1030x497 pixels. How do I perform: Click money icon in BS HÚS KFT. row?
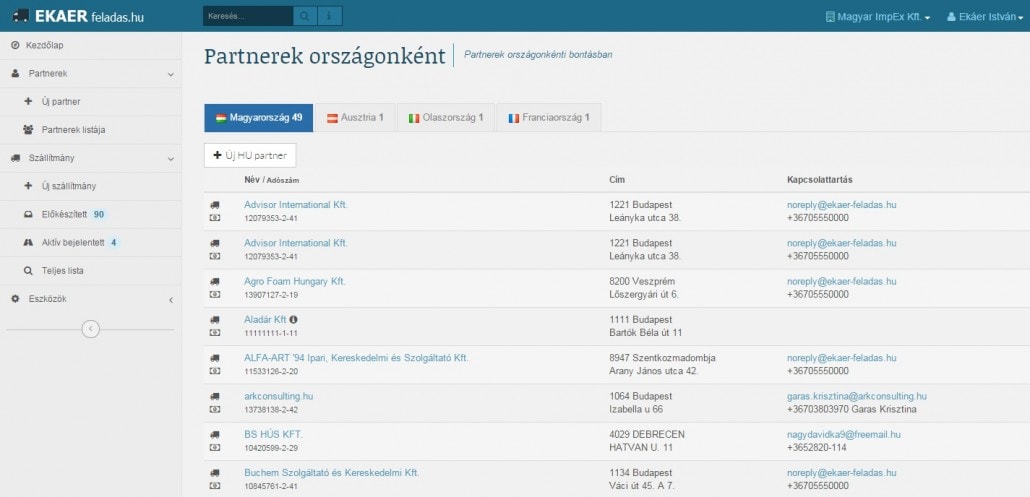tap(215, 447)
